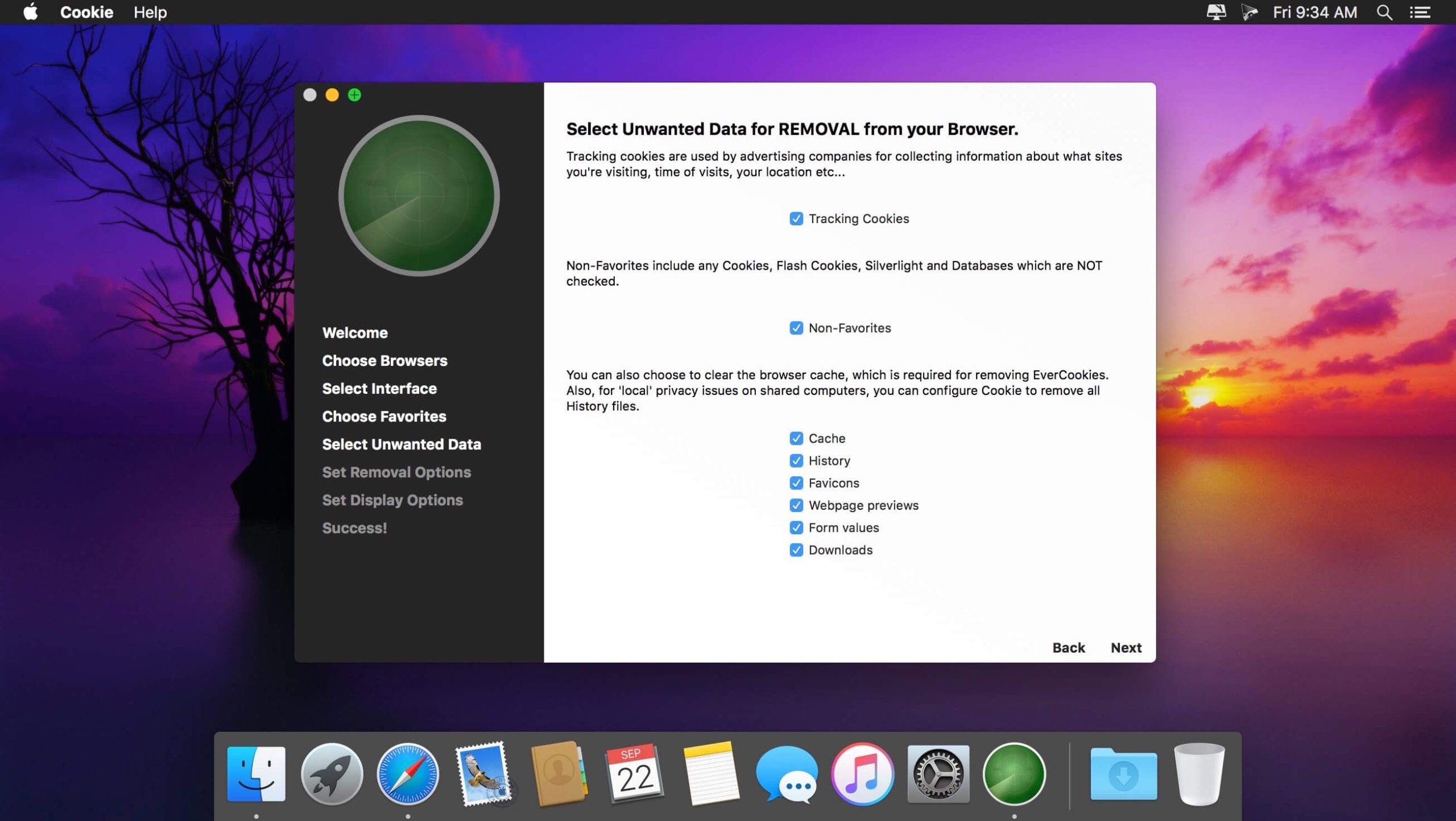
Task: Open Spotlight search in the menu bar
Action: [x=1383, y=12]
